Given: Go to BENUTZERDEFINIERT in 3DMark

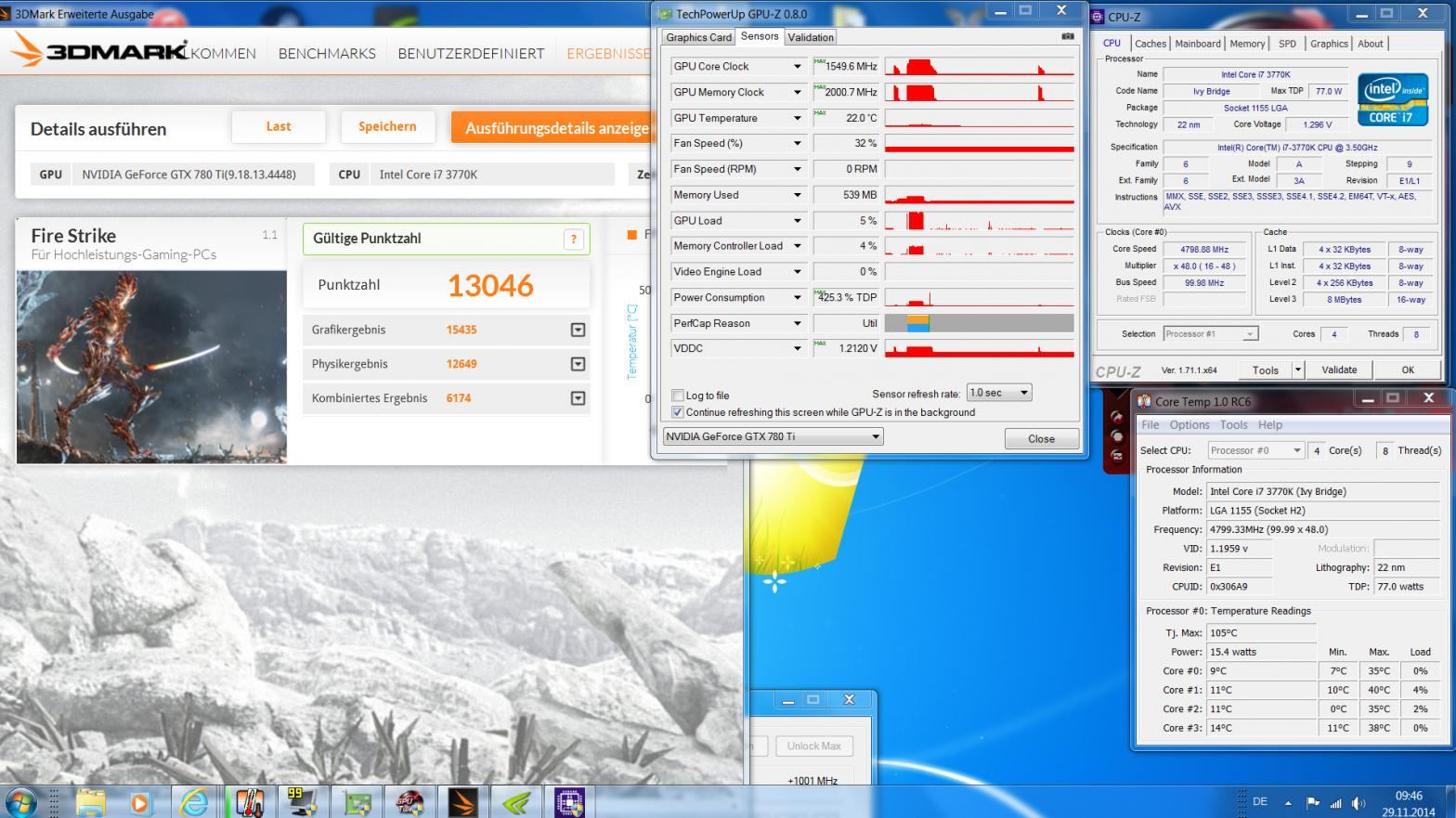Looking at the screenshot, I should coord(471,54).
